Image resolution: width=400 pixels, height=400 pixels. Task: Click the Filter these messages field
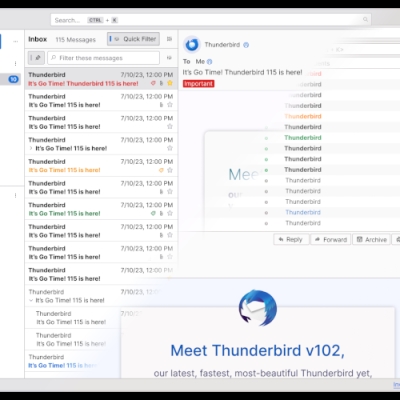point(103,58)
